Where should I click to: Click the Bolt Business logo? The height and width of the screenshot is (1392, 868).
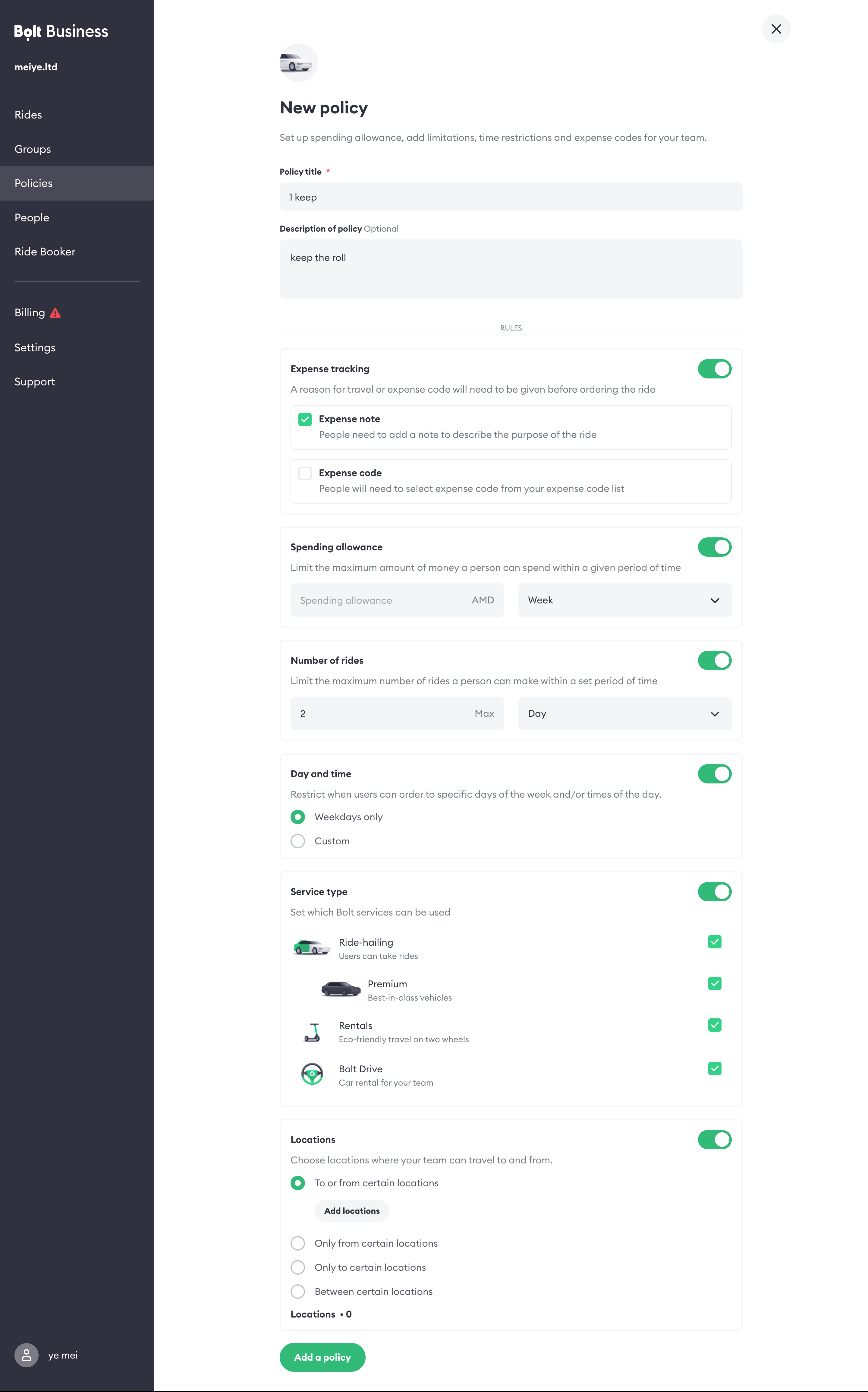61,32
